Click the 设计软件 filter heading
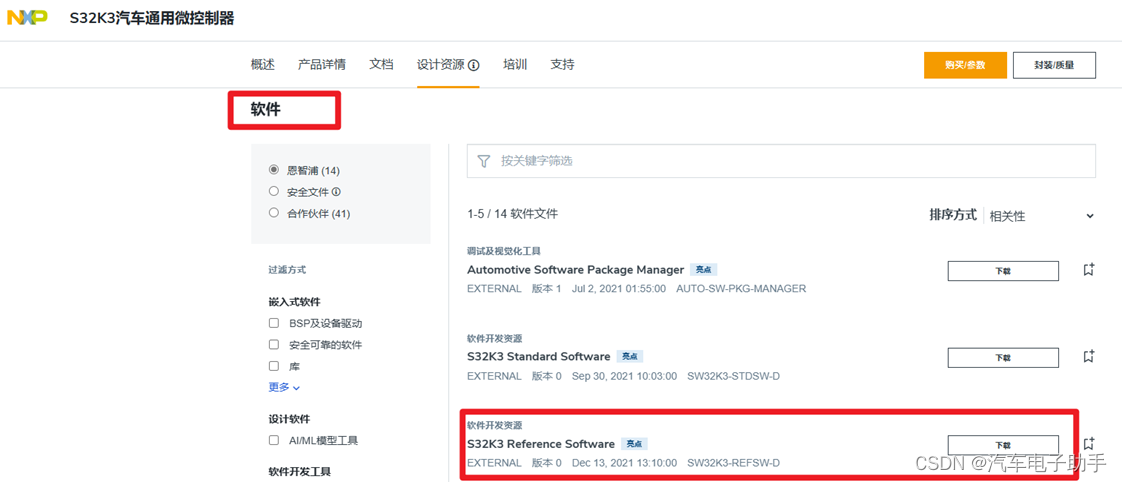 (289, 418)
